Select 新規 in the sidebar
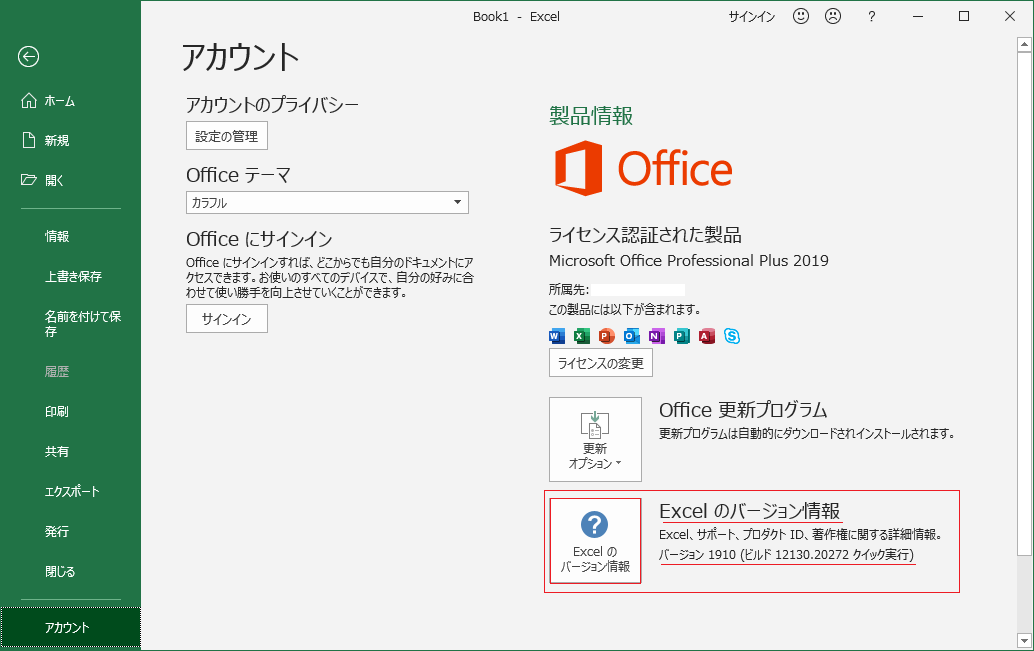The width and height of the screenshot is (1034, 651). [70, 140]
